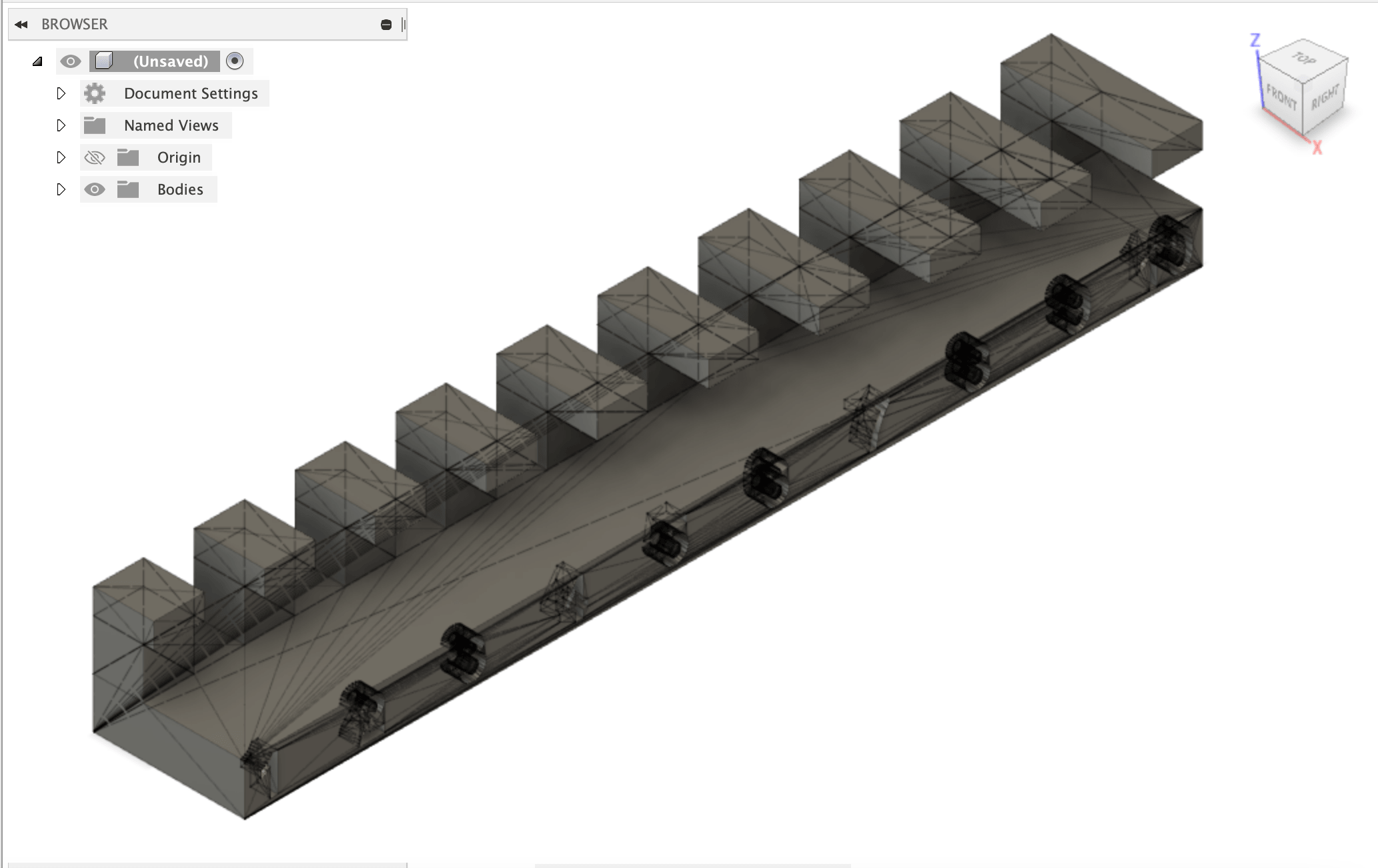The width and height of the screenshot is (1378, 868).
Task: Click the Browser panel minimize circle icon
Action: [386, 25]
